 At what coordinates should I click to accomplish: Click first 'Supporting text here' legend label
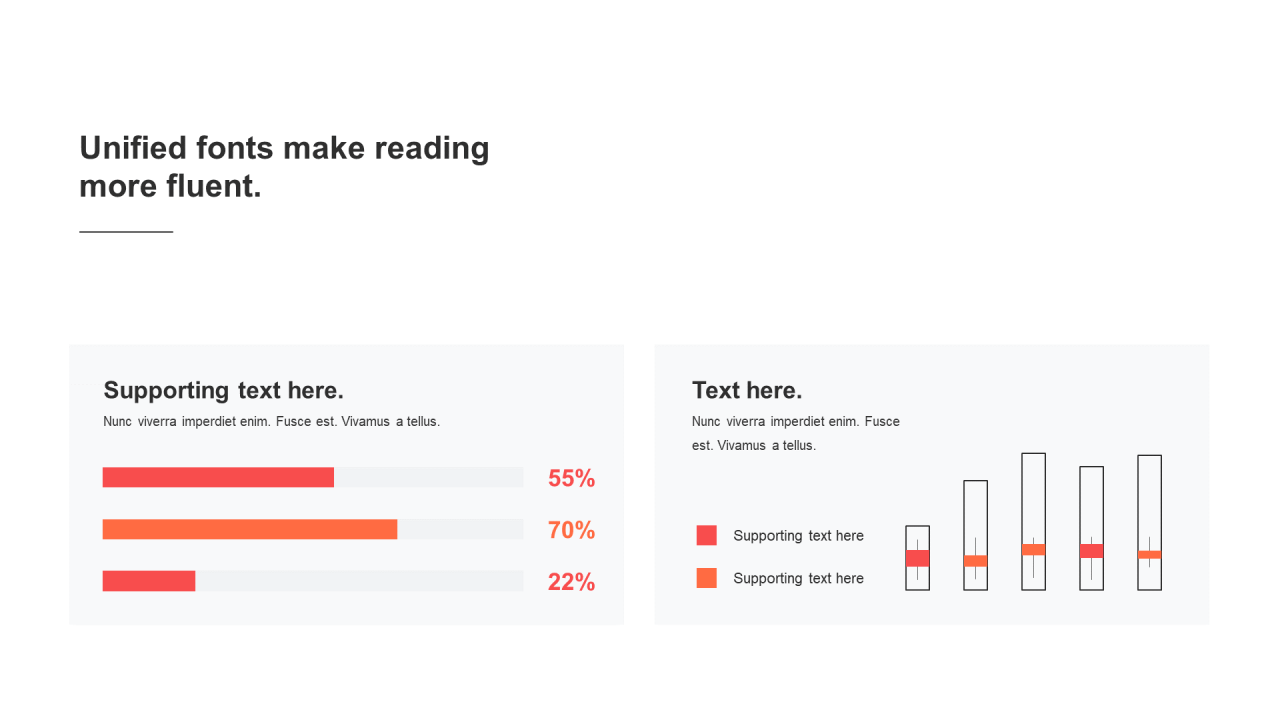798,536
